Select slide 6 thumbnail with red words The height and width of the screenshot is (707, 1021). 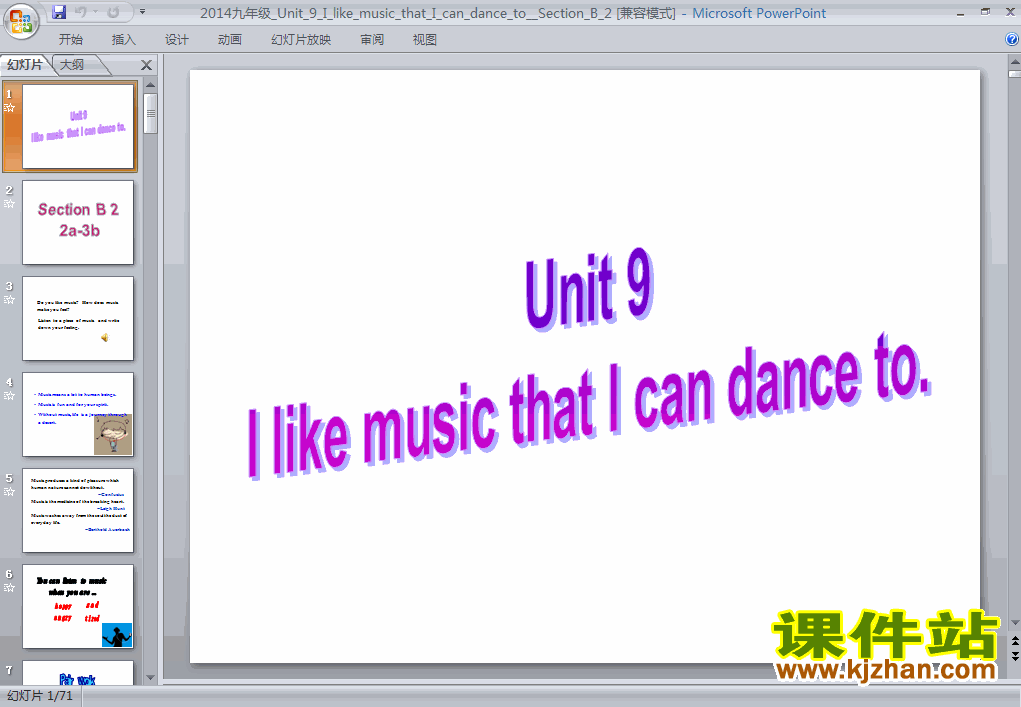tap(78, 607)
